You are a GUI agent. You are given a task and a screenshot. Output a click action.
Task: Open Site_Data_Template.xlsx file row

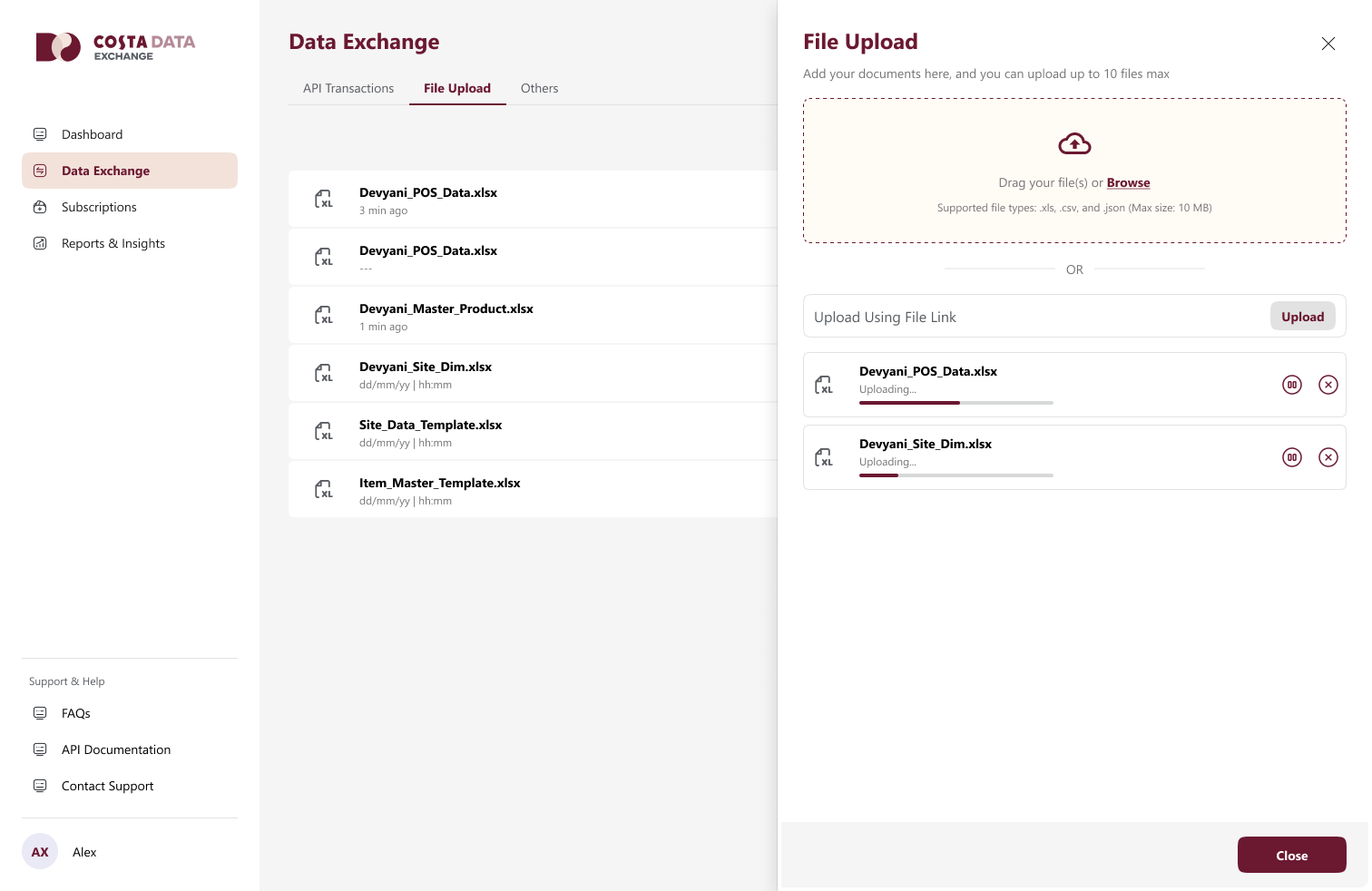point(533,431)
